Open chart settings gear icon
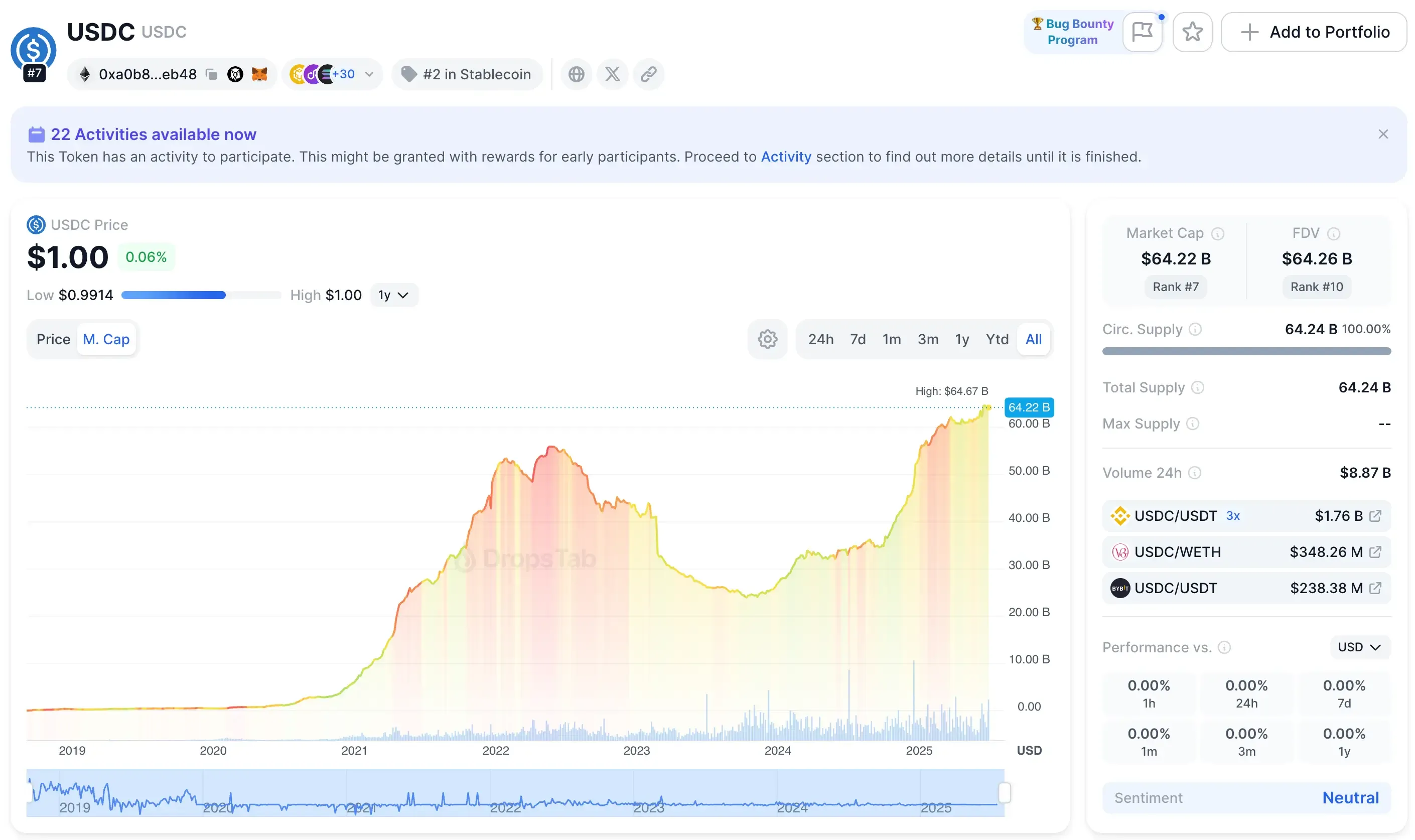 click(x=768, y=339)
